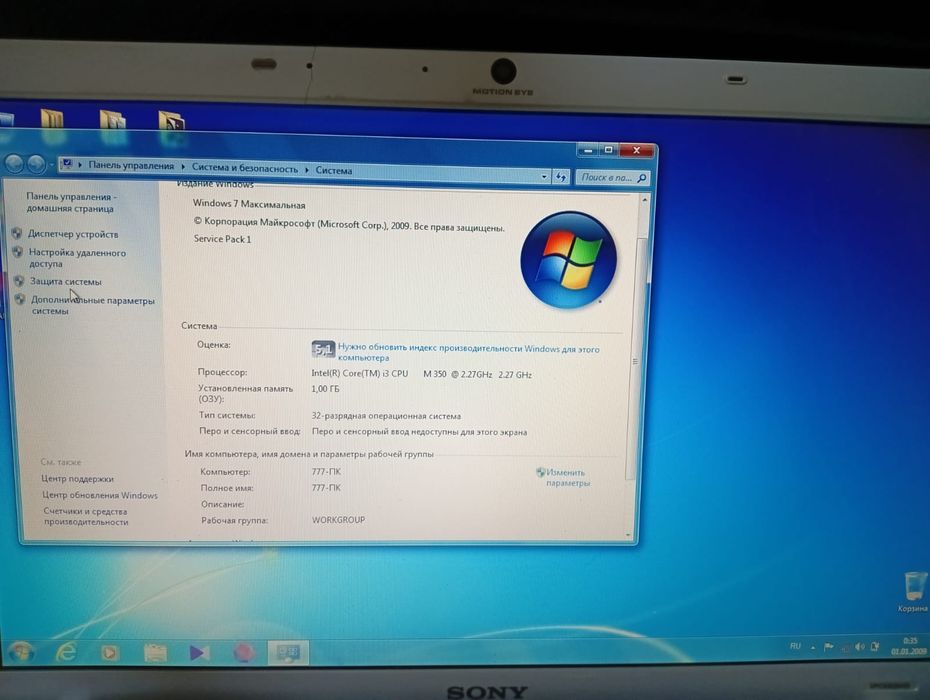Click 'WORKGROUP' workgroup value
The height and width of the screenshot is (700, 930).
click(339, 520)
